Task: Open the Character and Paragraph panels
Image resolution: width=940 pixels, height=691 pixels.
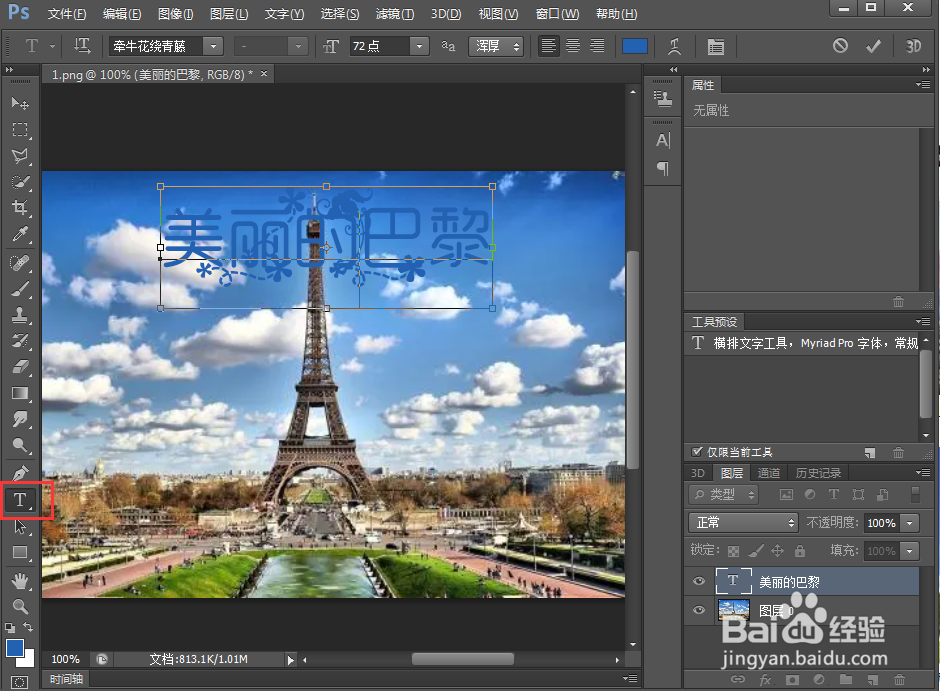Action: pyautogui.click(x=715, y=46)
